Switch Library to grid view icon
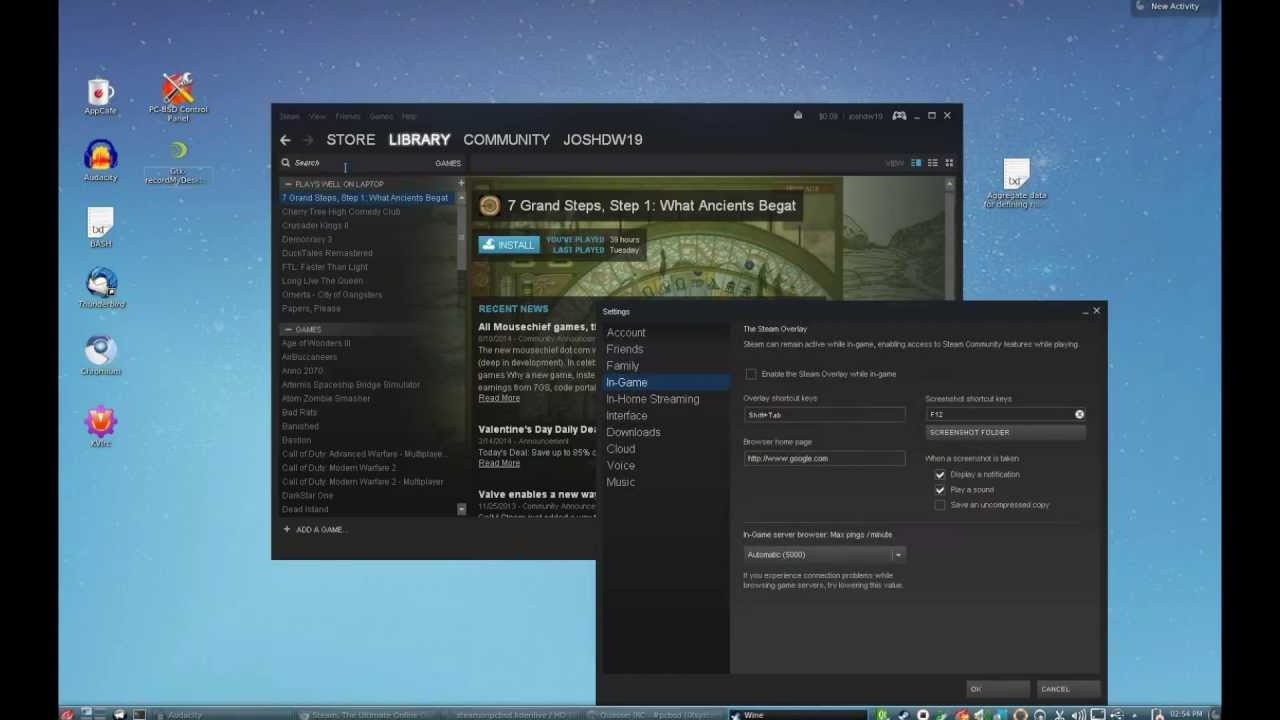 (949, 163)
